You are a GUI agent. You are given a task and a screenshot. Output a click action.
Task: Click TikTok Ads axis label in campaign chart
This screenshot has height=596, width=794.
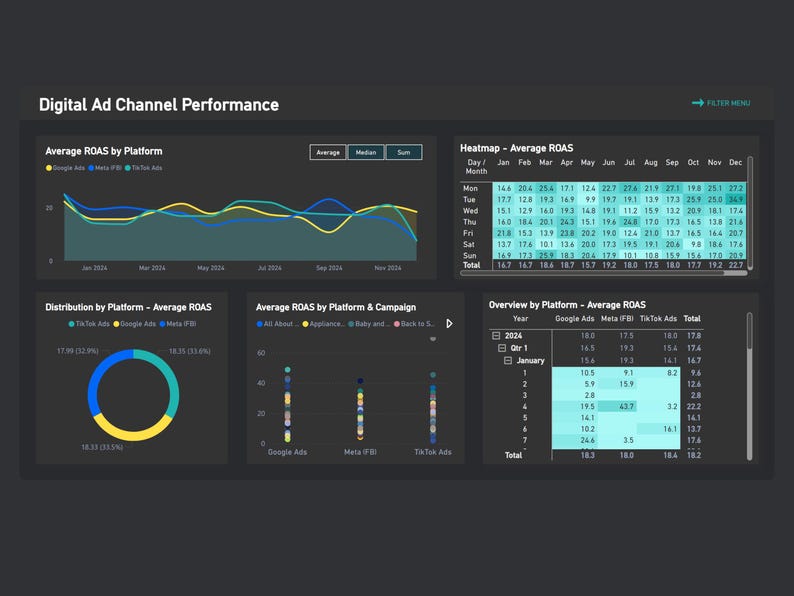[432, 452]
